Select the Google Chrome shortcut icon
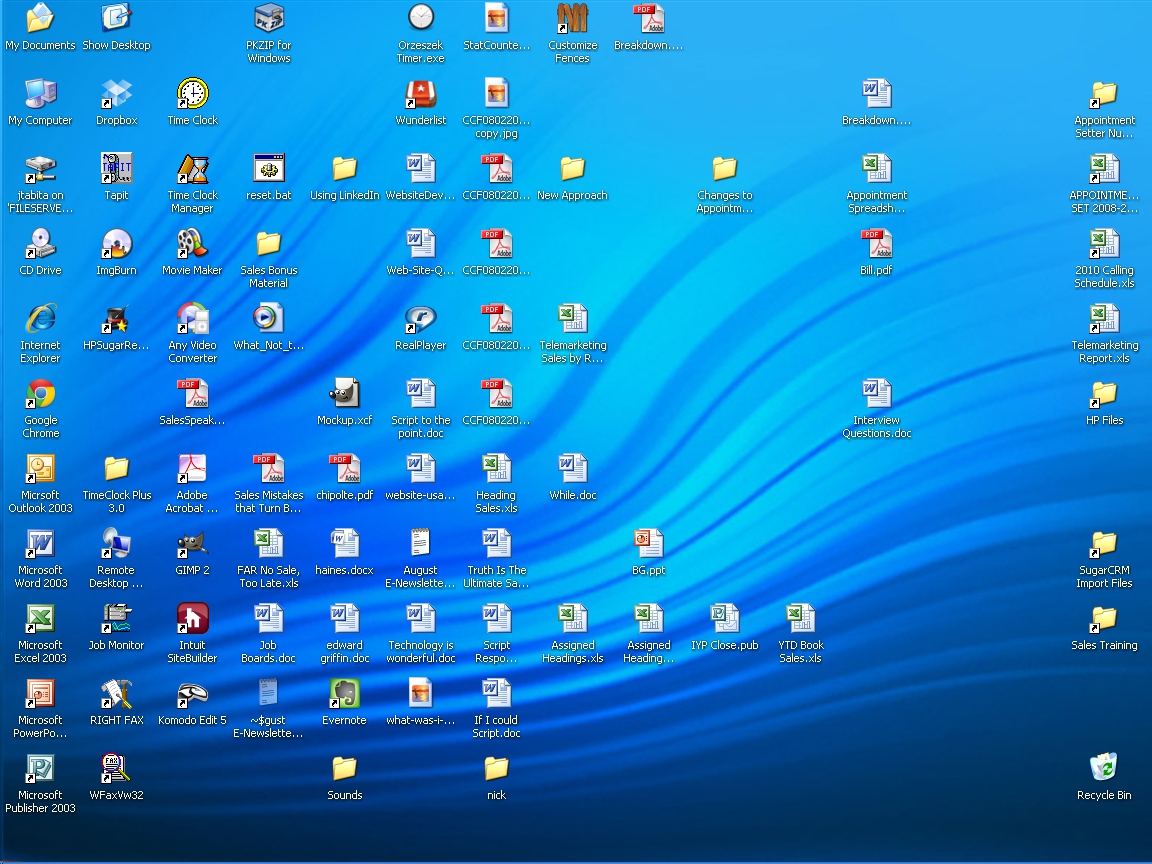Viewport: 1152px width, 864px height. point(41,395)
